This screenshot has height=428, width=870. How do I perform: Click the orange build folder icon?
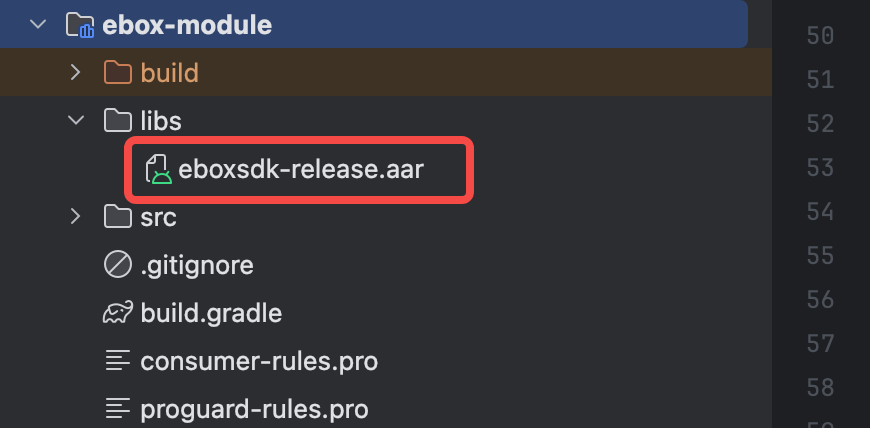click(118, 72)
